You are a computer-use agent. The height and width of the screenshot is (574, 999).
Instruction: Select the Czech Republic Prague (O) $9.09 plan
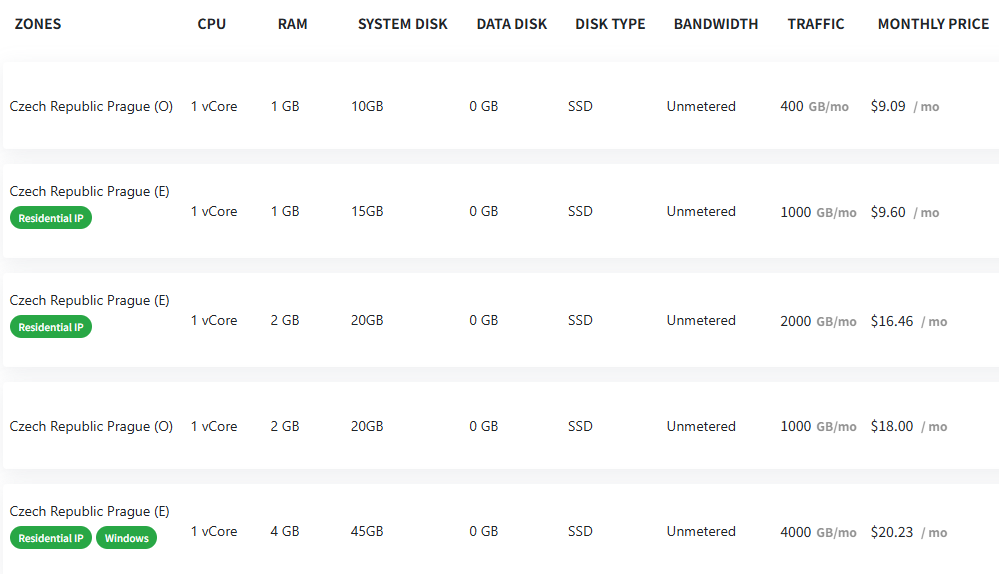[x=501, y=106]
